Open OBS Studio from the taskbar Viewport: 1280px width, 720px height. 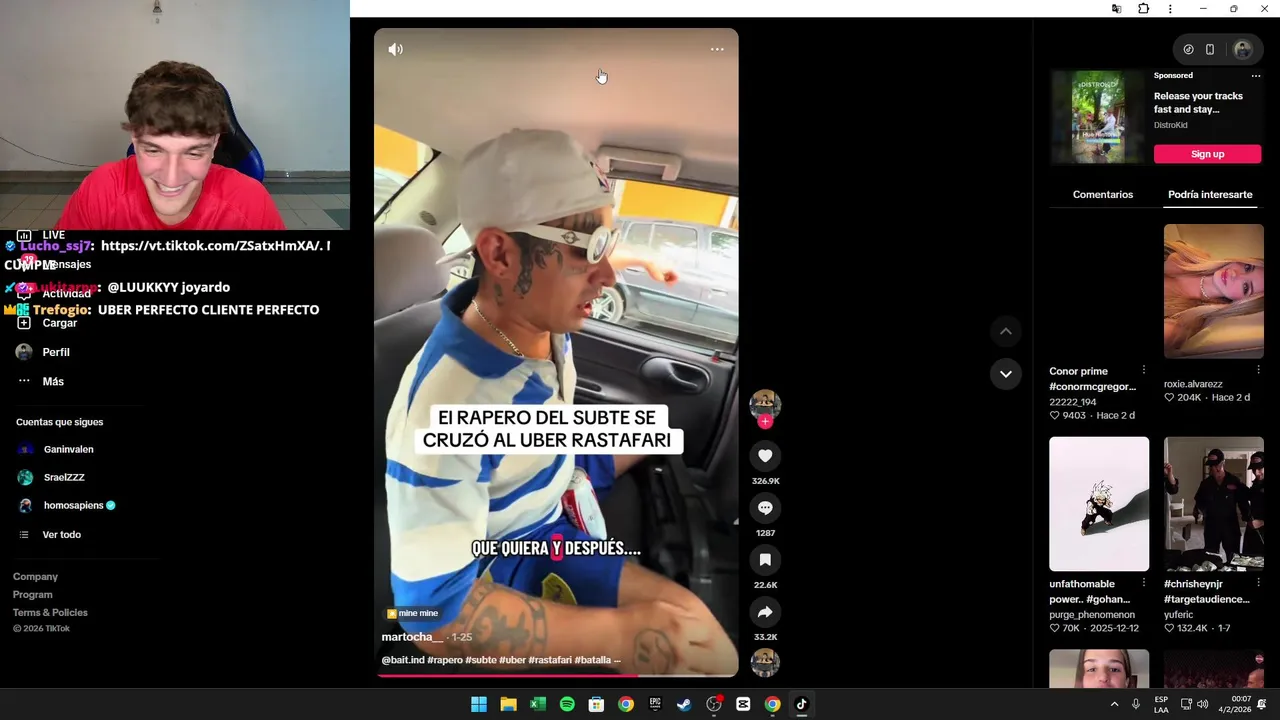[x=714, y=704]
